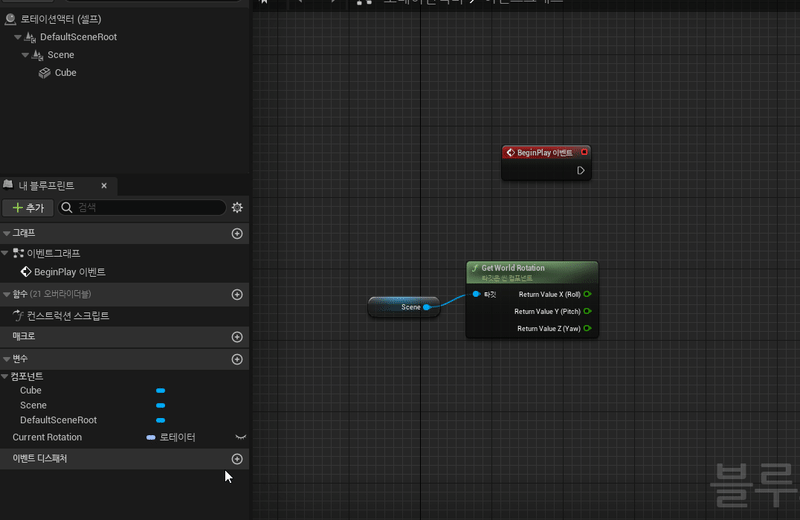800x520 pixels.
Task: Collapse the DefaultSceneRoot component tree
Action: pyautogui.click(x=18, y=37)
